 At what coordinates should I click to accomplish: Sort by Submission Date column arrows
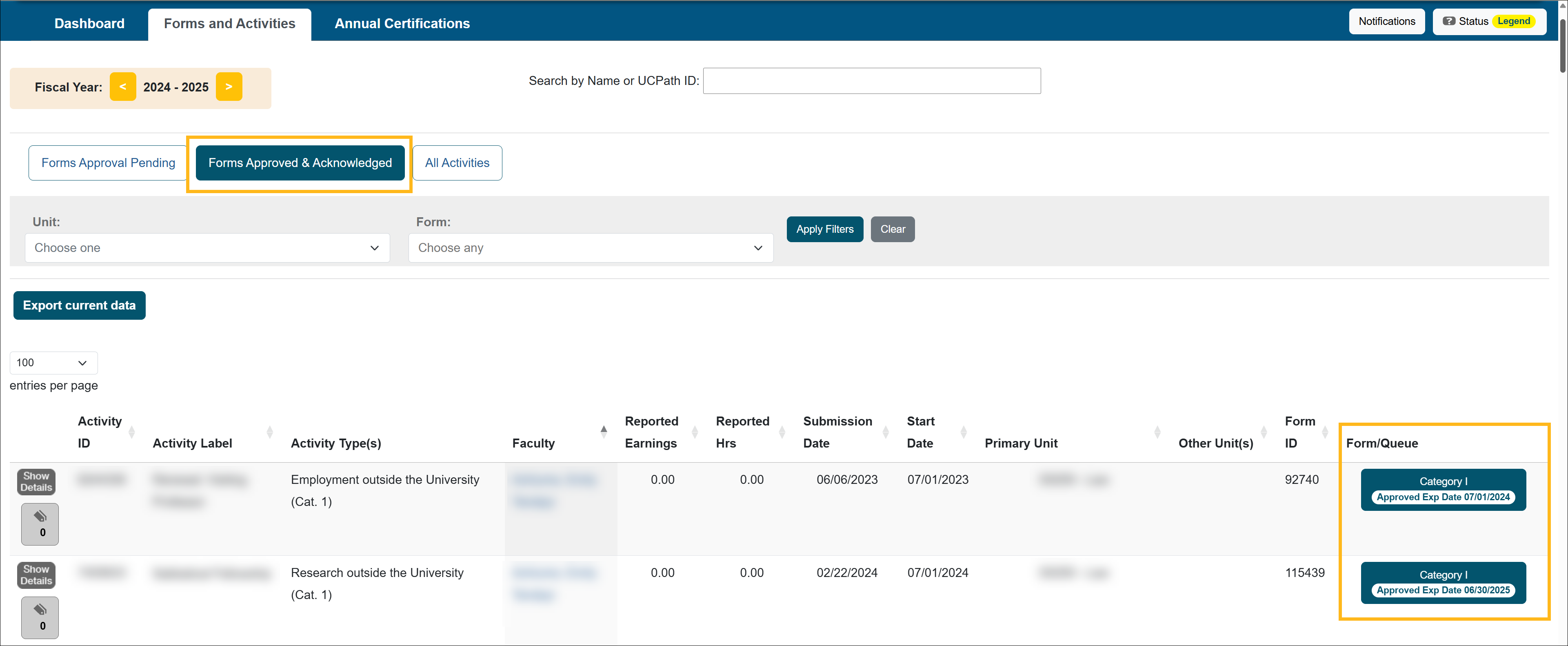[886, 432]
